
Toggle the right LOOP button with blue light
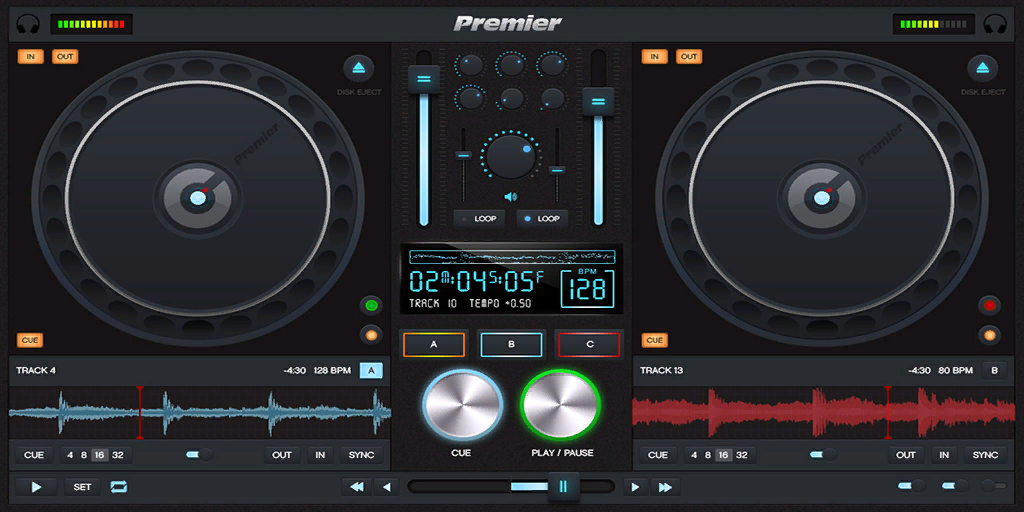pyautogui.click(x=542, y=219)
